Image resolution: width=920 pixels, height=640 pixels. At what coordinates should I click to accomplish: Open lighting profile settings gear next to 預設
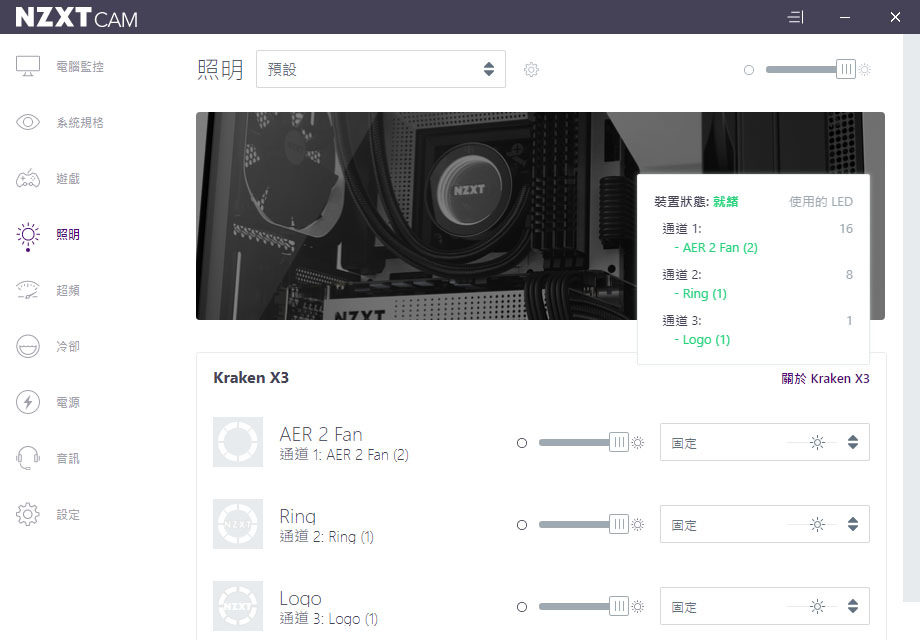(x=531, y=69)
